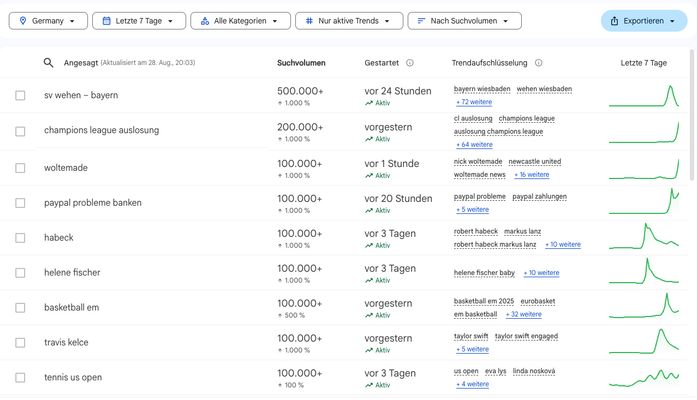Click the Letzte 7 Tage column header

tap(644, 63)
